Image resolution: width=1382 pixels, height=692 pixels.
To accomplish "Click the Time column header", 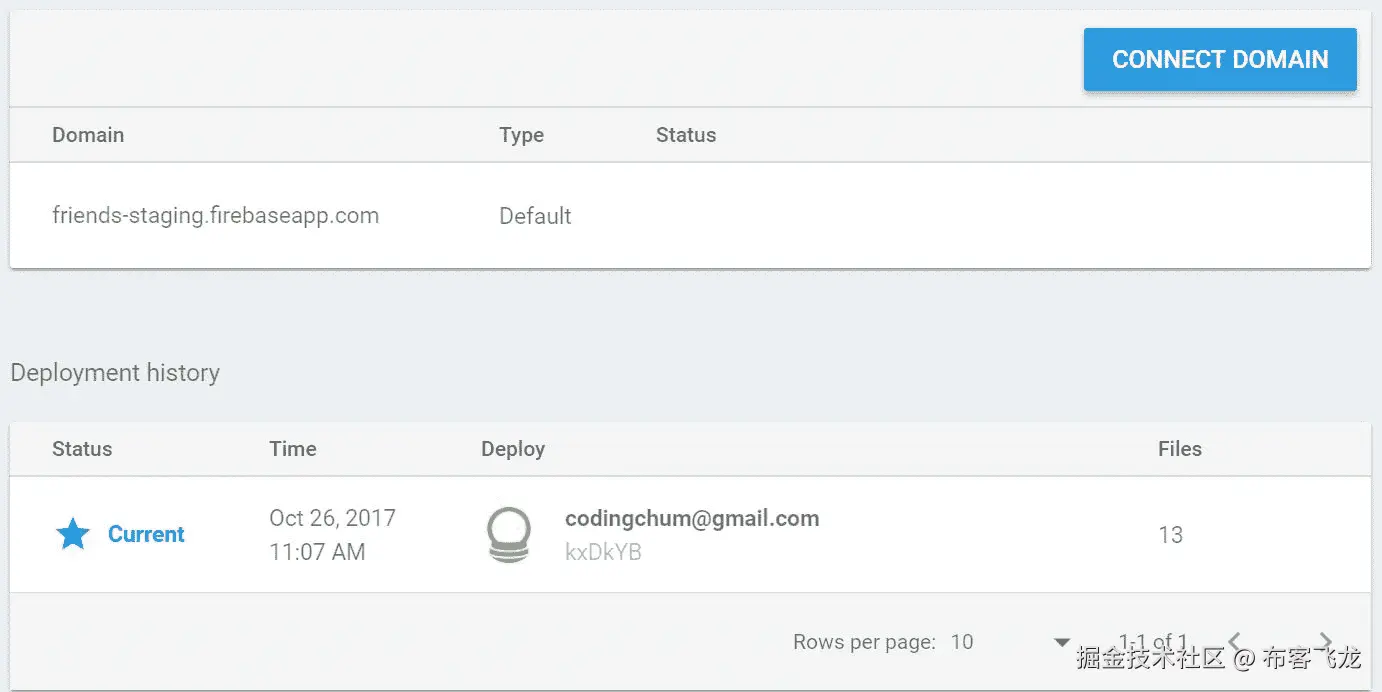I will tap(292, 449).
